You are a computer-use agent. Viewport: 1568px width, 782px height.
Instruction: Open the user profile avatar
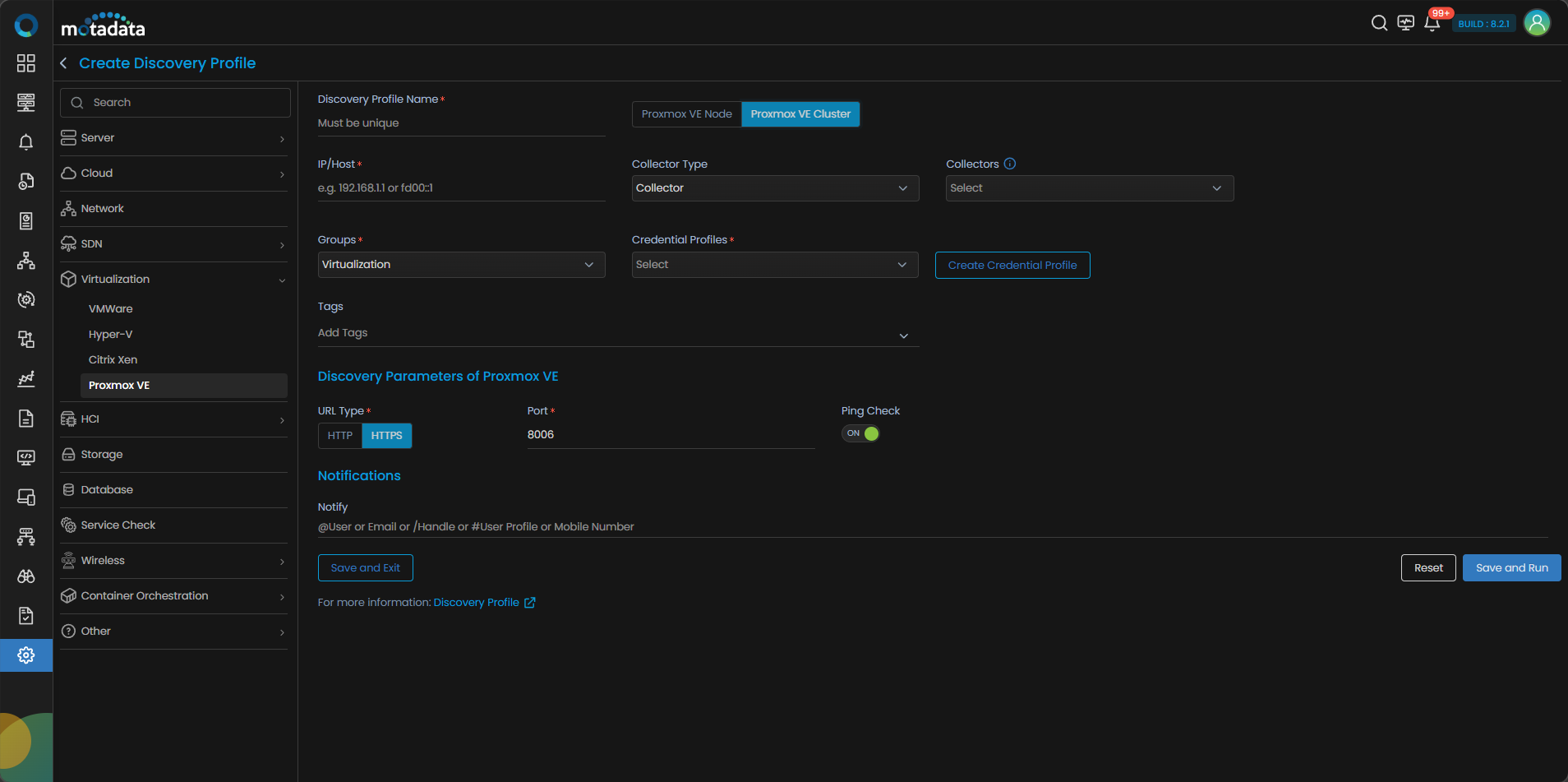coord(1536,23)
